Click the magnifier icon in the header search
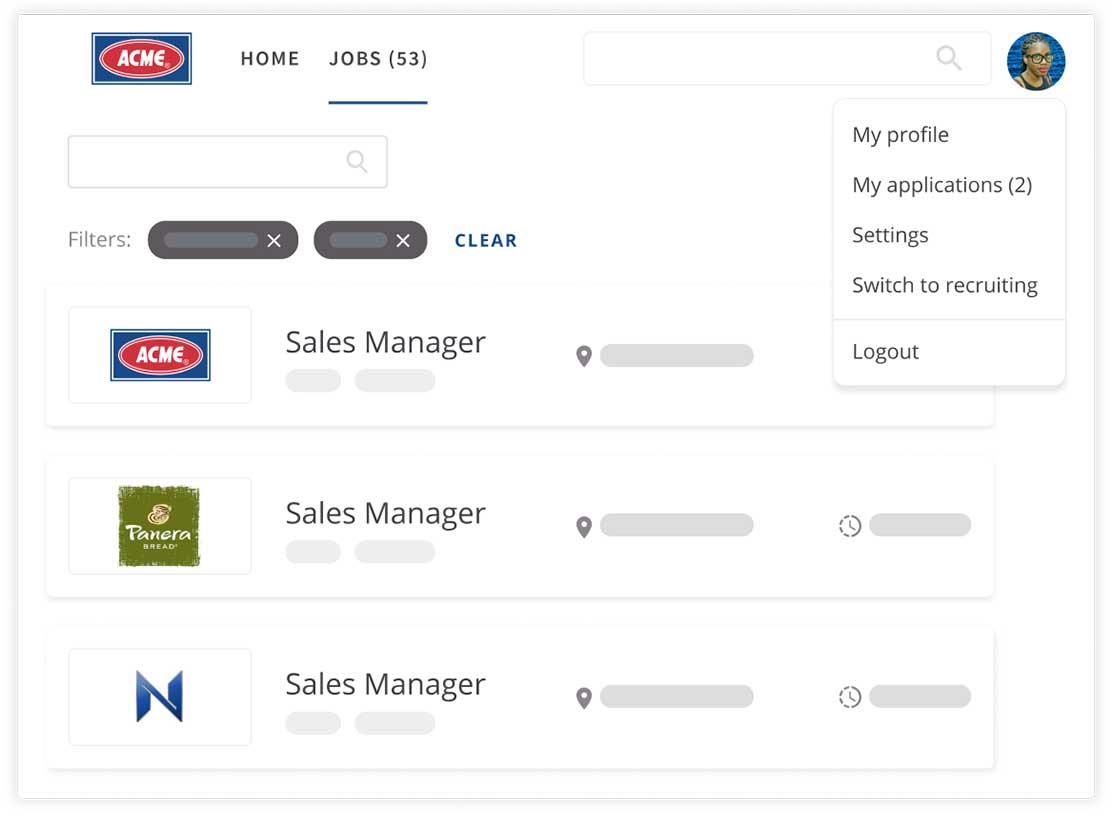Screen dimensions: 1112x828 (948, 58)
